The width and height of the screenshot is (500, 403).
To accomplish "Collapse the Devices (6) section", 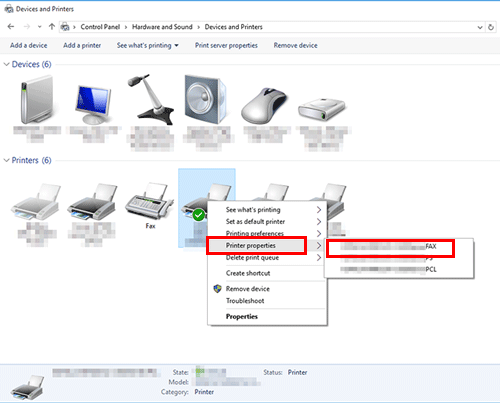I will [6, 64].
